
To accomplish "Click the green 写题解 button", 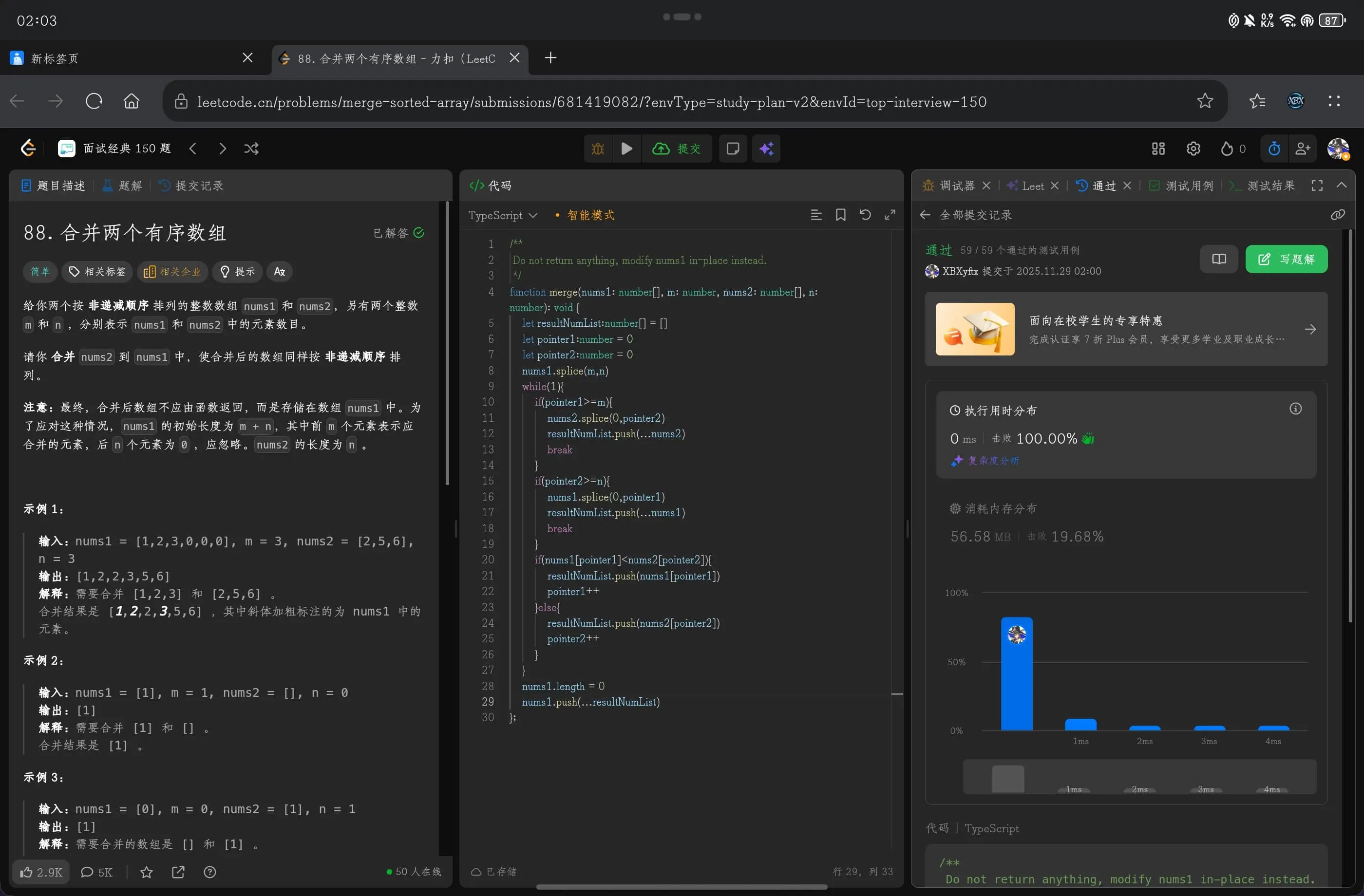I will pos(1286,260).
